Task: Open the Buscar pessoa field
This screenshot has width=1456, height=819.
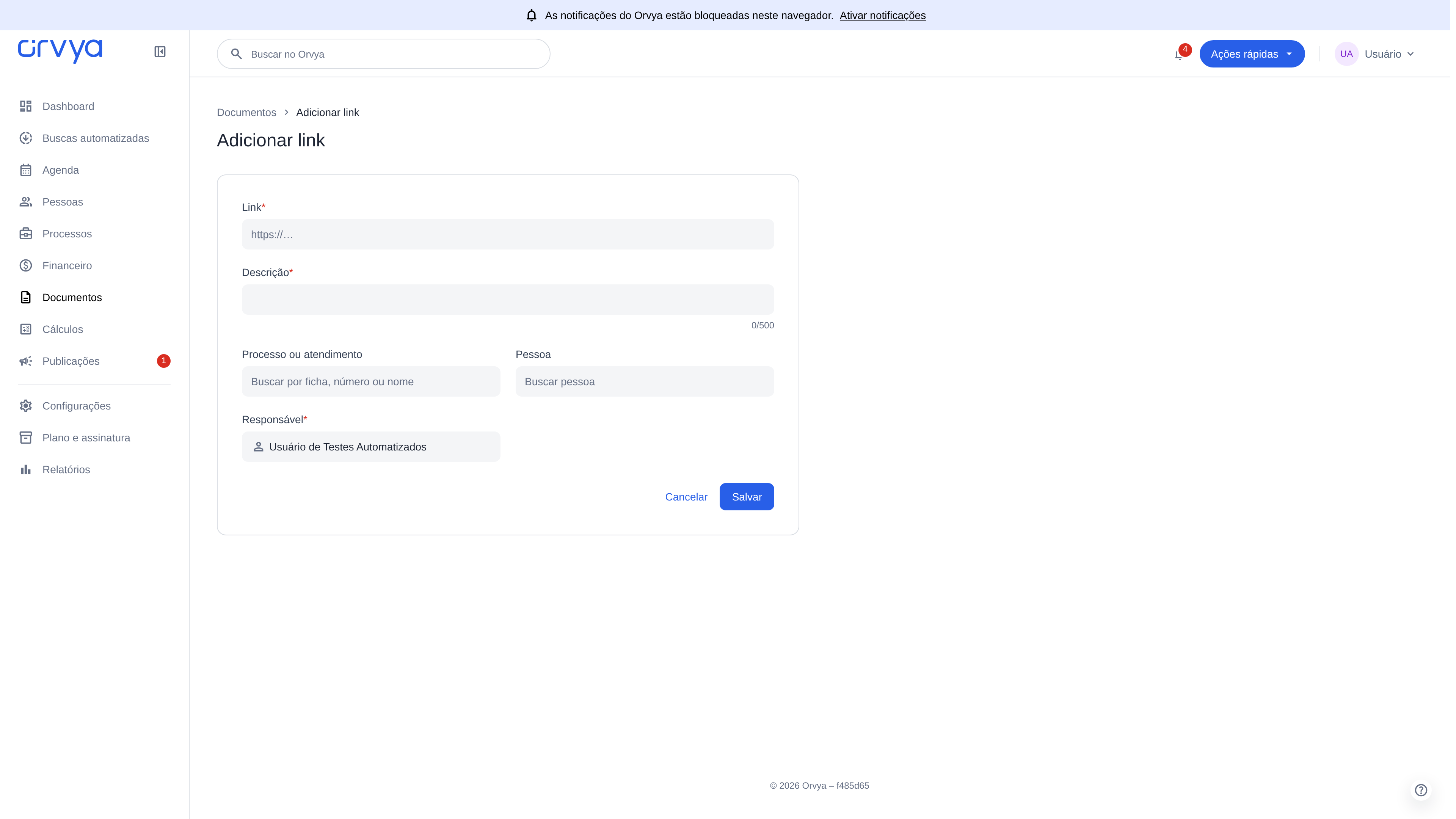Action: [644, 381]
